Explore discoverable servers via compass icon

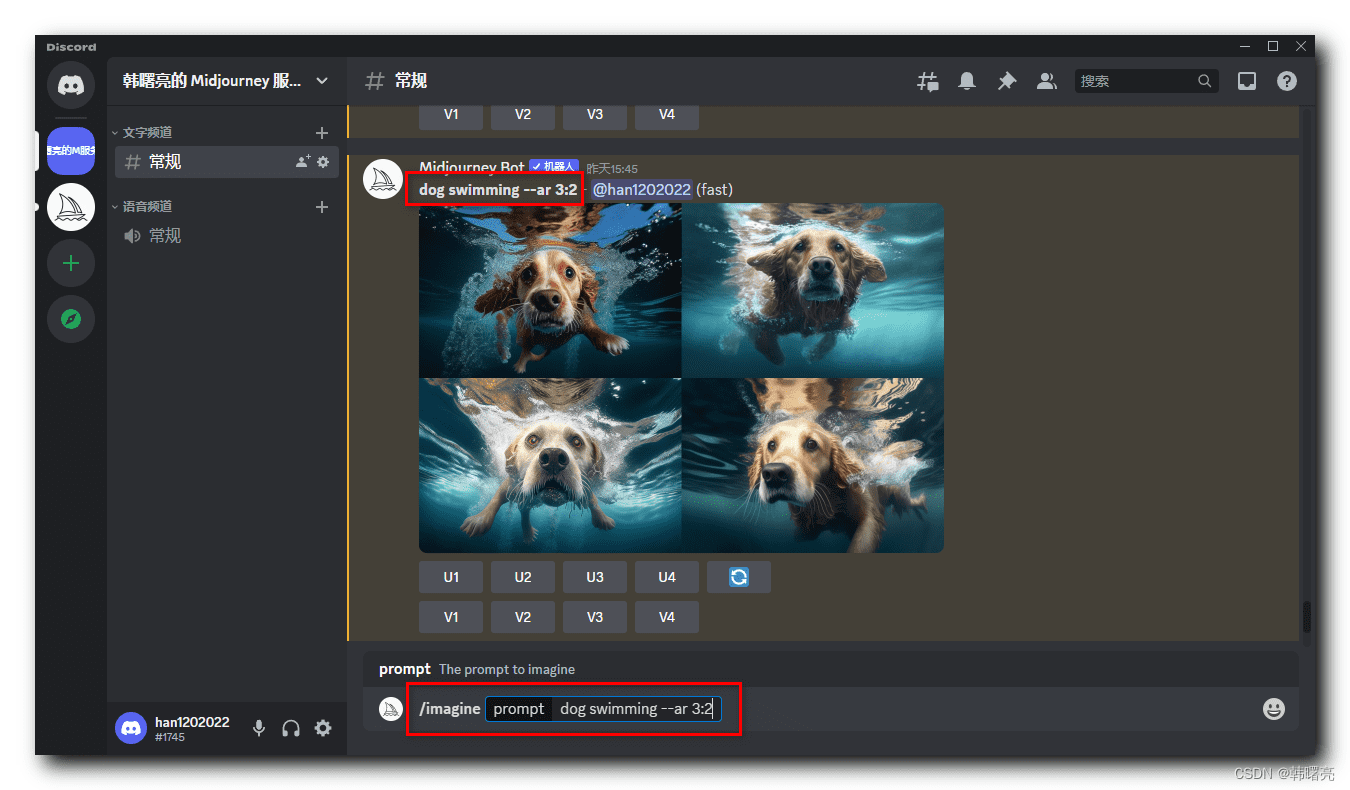coord(71,319)
